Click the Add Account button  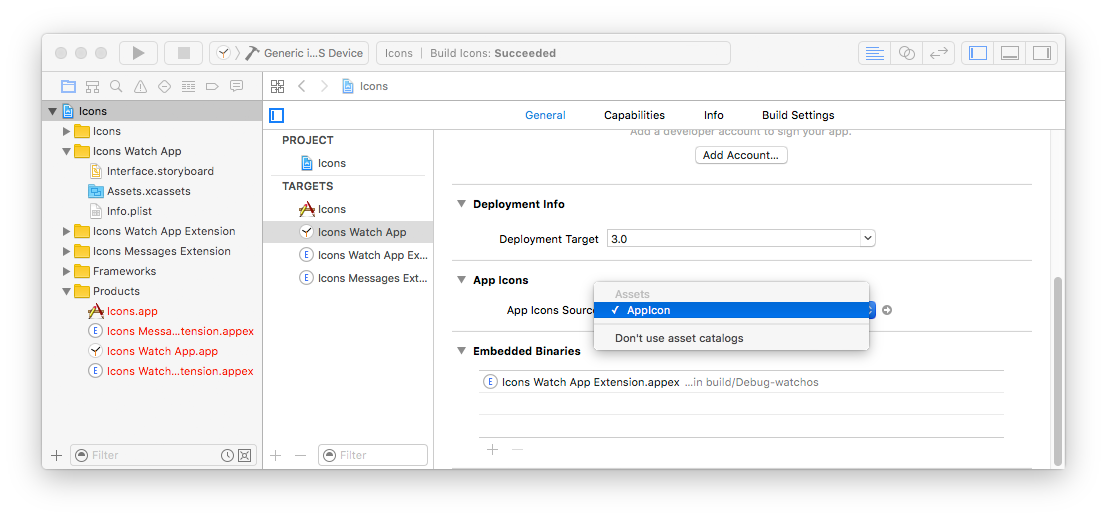(x=741, y=155)
